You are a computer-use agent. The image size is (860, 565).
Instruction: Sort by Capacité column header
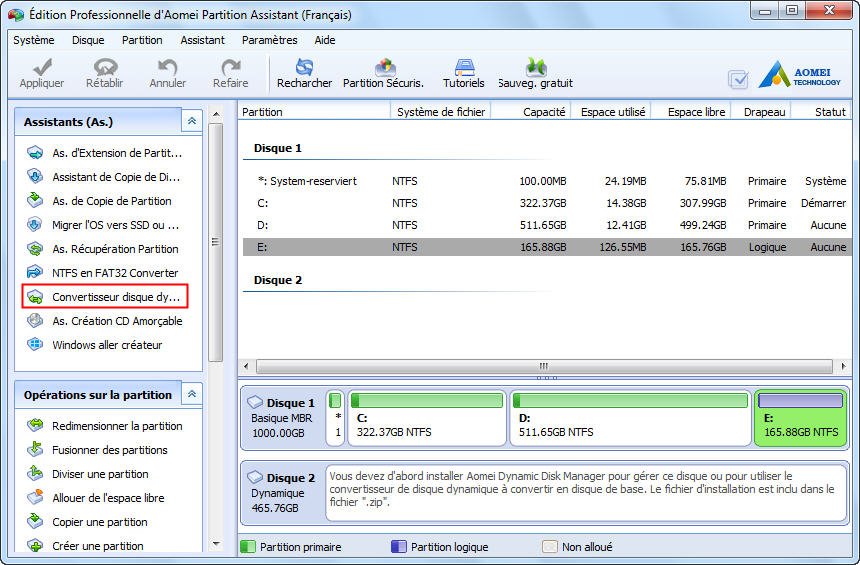543,112
